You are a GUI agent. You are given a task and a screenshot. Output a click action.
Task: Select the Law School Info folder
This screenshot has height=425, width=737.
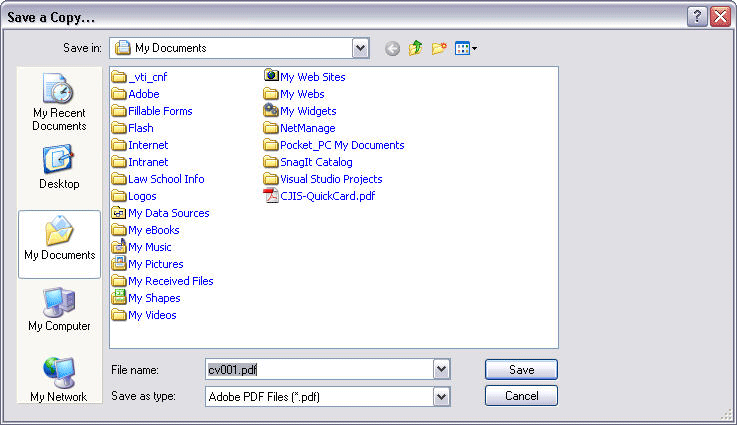[165, 179]
